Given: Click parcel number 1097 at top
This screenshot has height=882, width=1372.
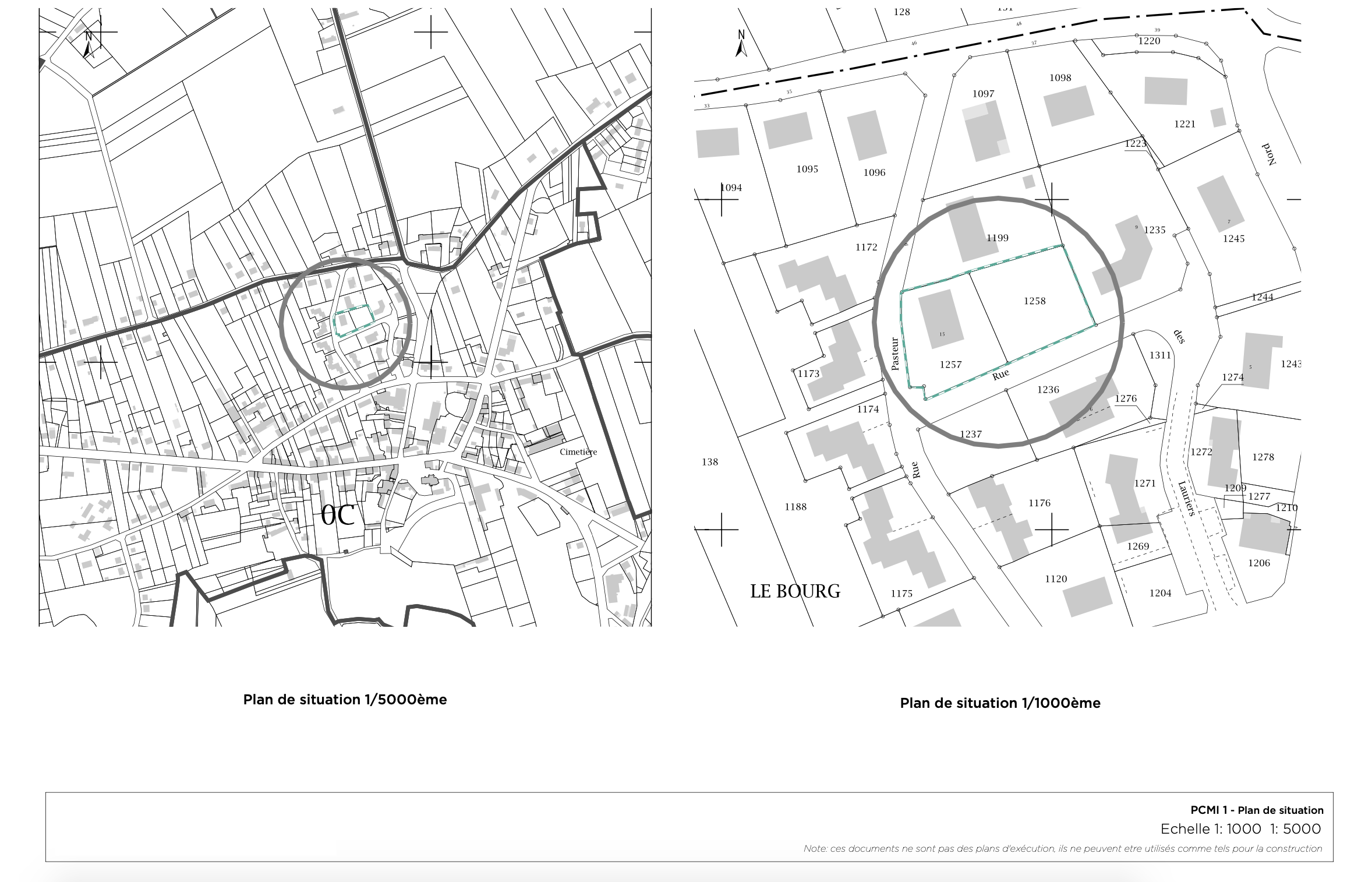Looking at the screenshot, I should point(983,94).
